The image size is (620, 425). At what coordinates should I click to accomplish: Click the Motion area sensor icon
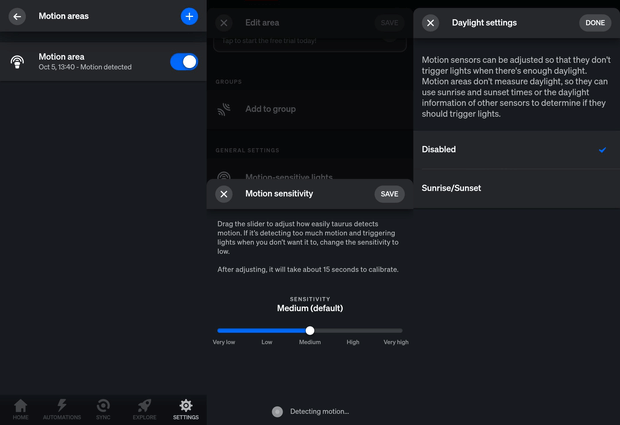[x=17, y=62]
